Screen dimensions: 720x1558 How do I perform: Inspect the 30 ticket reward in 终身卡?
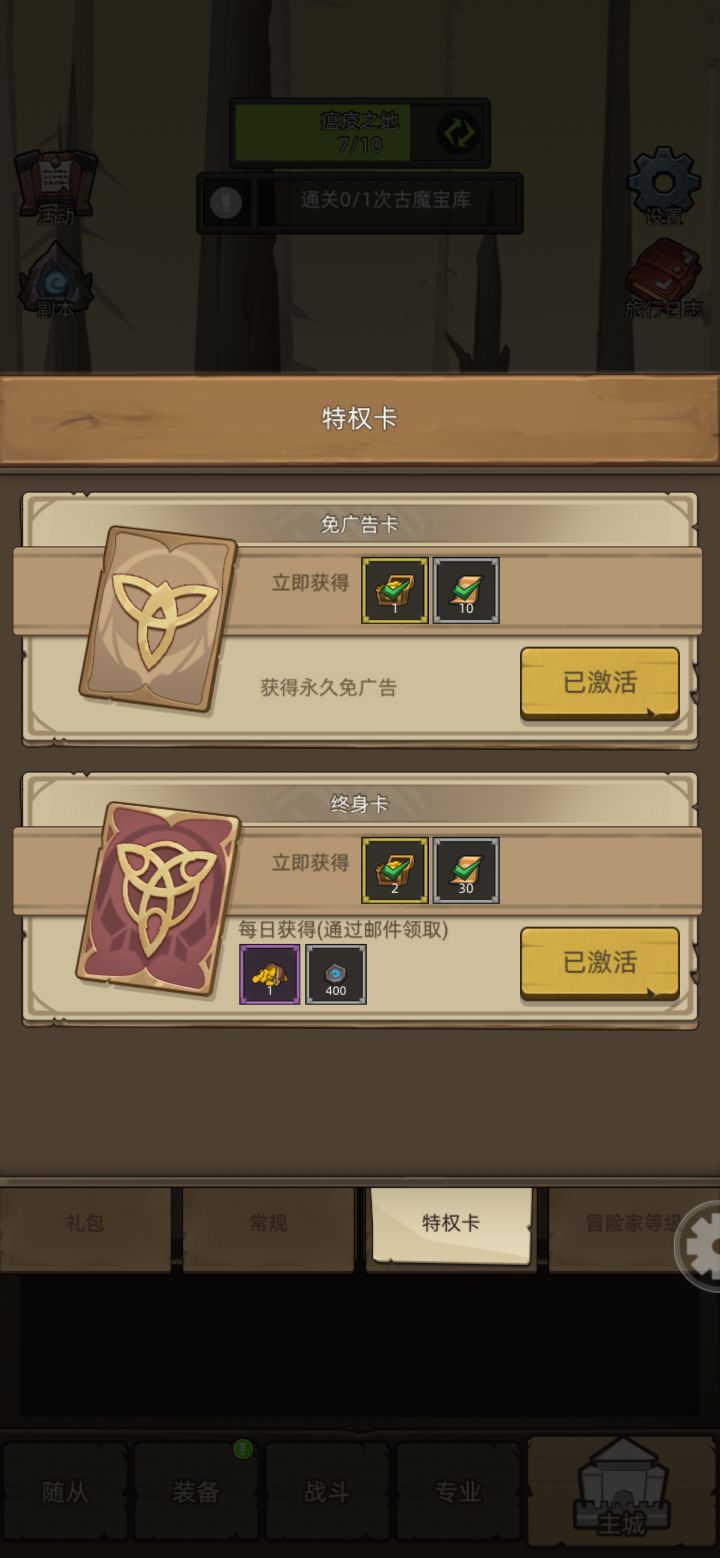[x=466, y=870]
